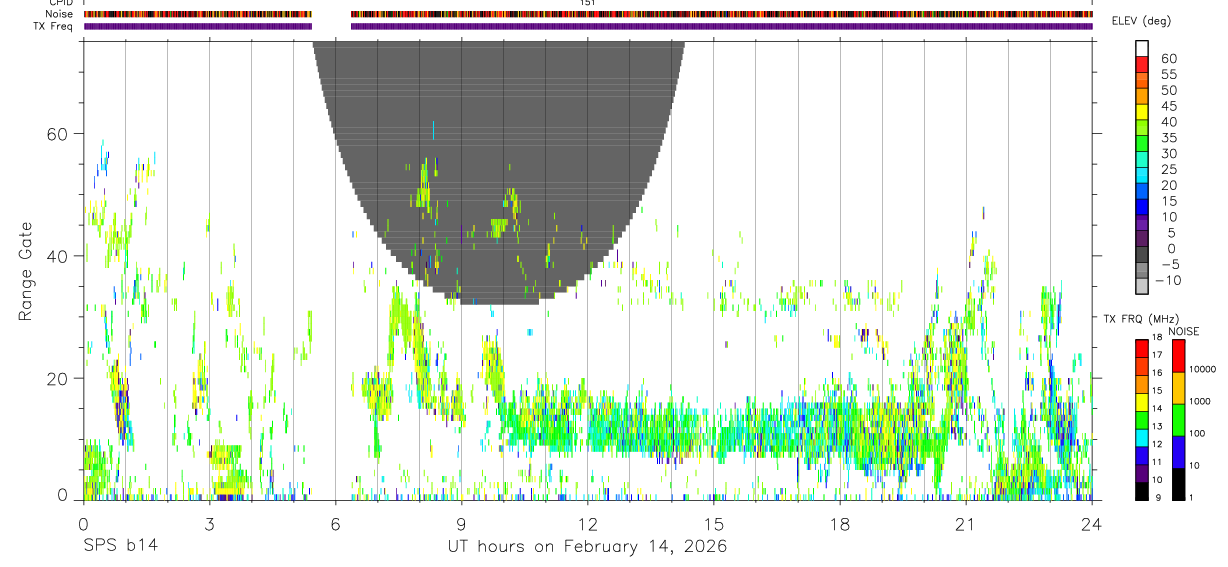Click the lightest grey bottom ELEV colorbar swatch
The width and height of the screenshot is (1228, 567).
(x=1142, y=286)
